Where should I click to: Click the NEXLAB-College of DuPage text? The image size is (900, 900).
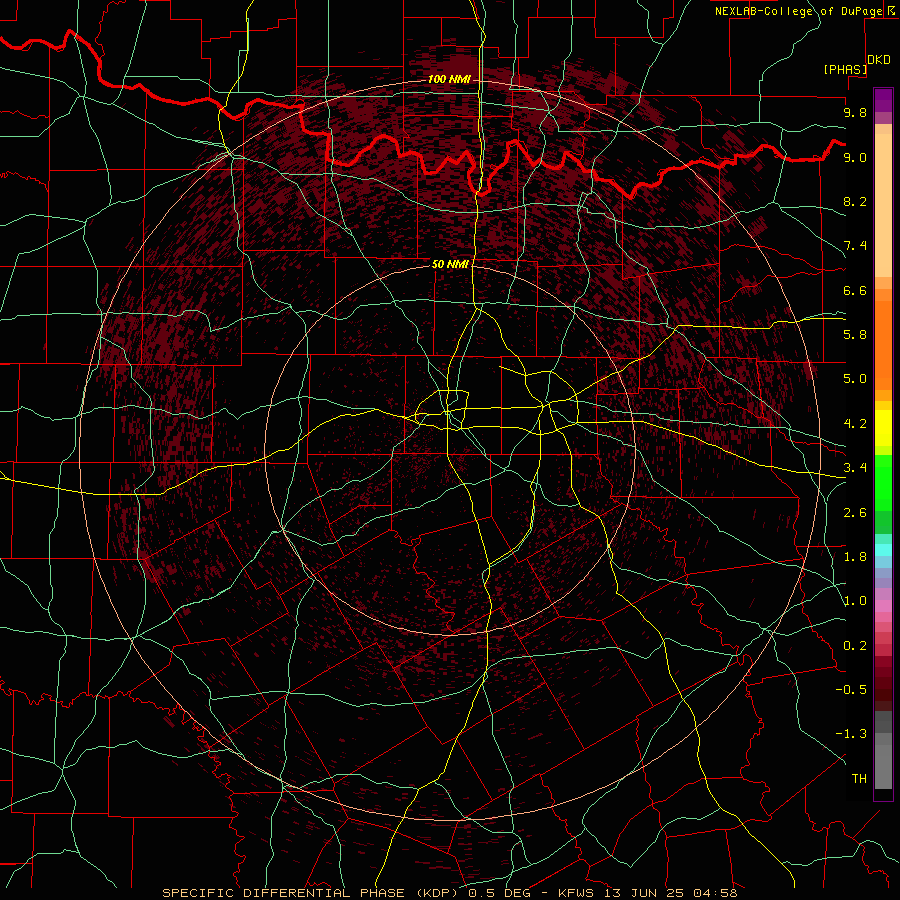pyautogui.click(x=798, y=11)
